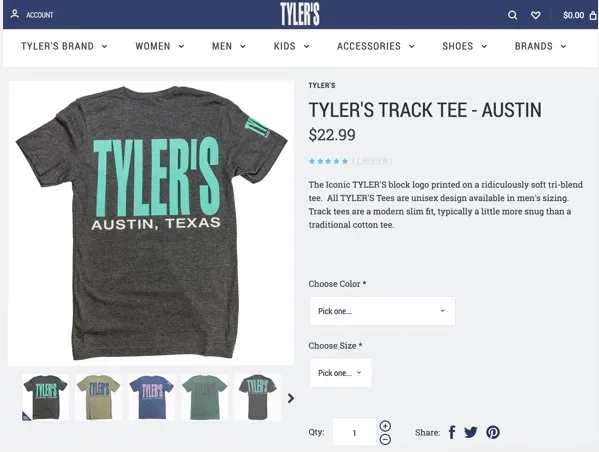The image size is (599, 452).
Task: Expand the Women menu
Action: 160,46
